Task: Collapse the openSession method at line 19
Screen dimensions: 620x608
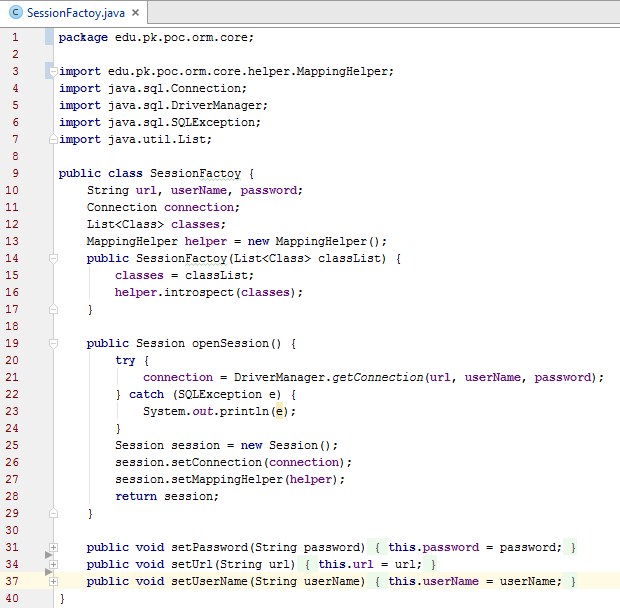Action: (53, 344)
